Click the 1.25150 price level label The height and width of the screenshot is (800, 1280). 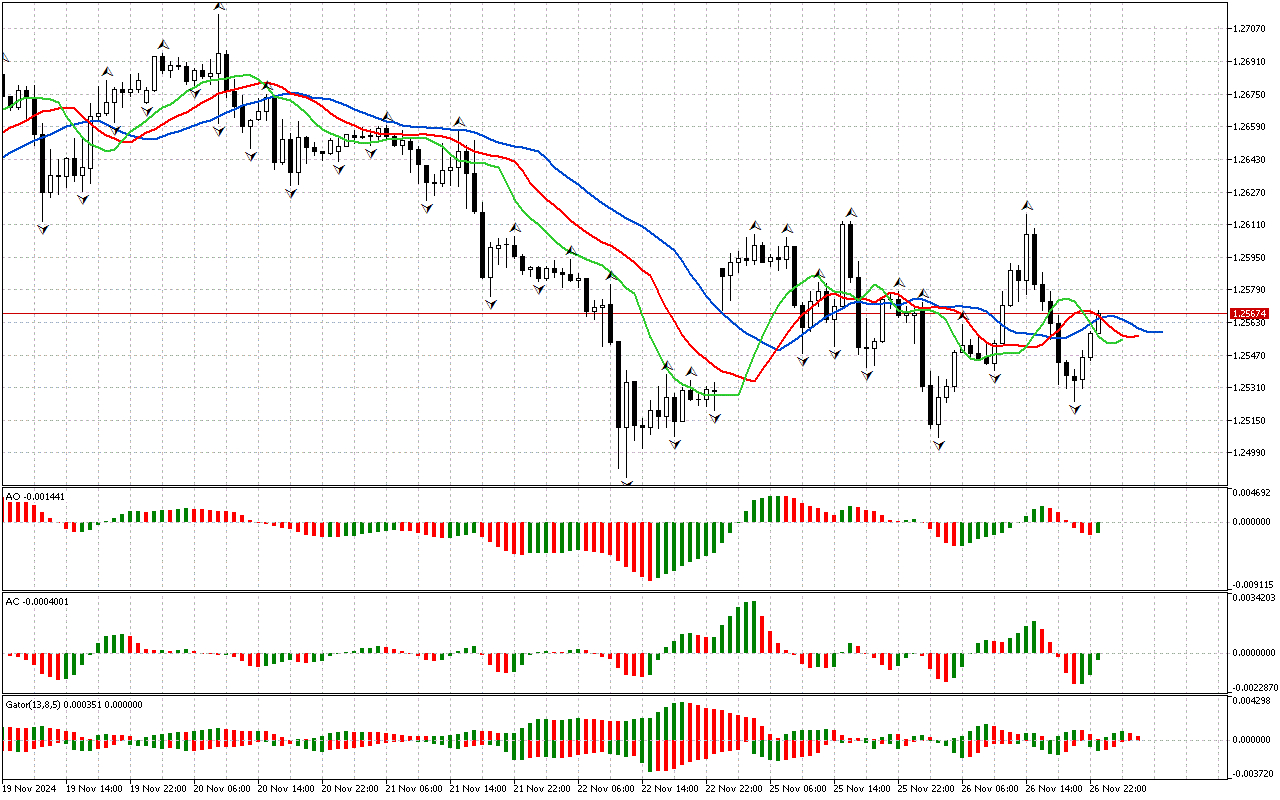click(x=1251, y=421)
